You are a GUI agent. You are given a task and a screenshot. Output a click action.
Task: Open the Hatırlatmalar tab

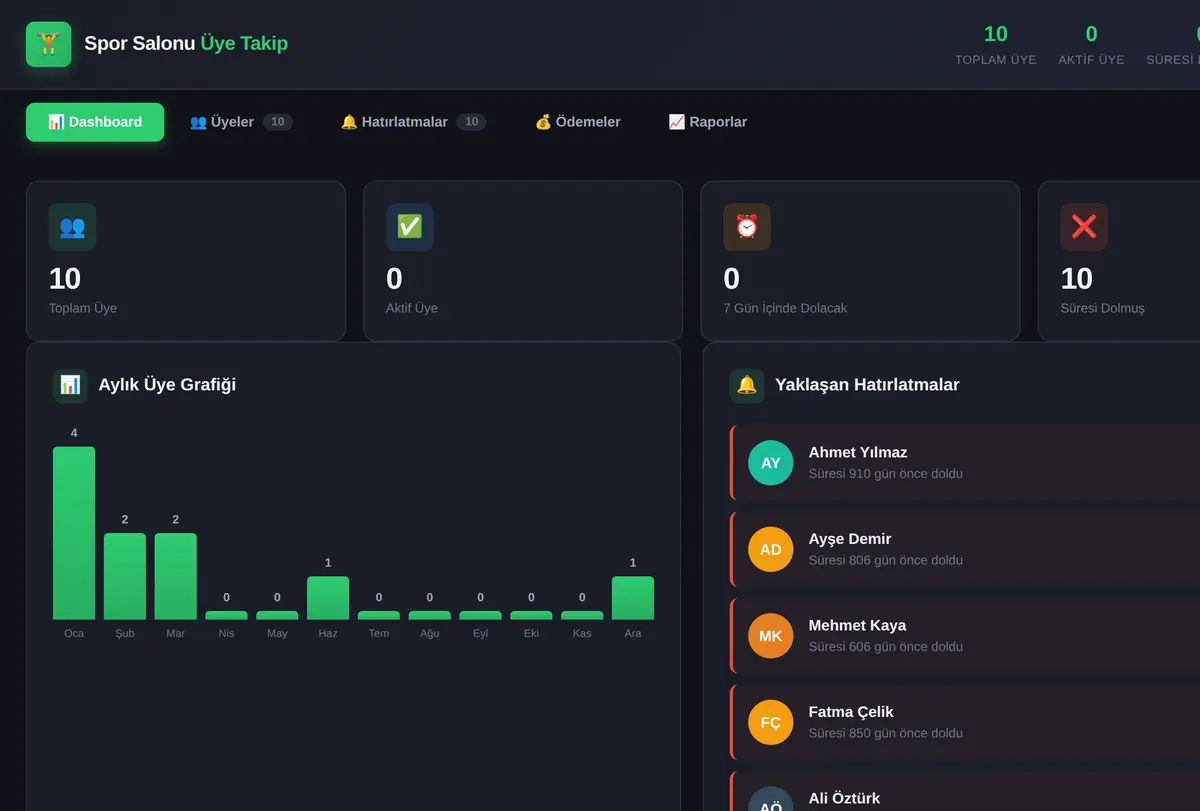(x=413, y=122)
